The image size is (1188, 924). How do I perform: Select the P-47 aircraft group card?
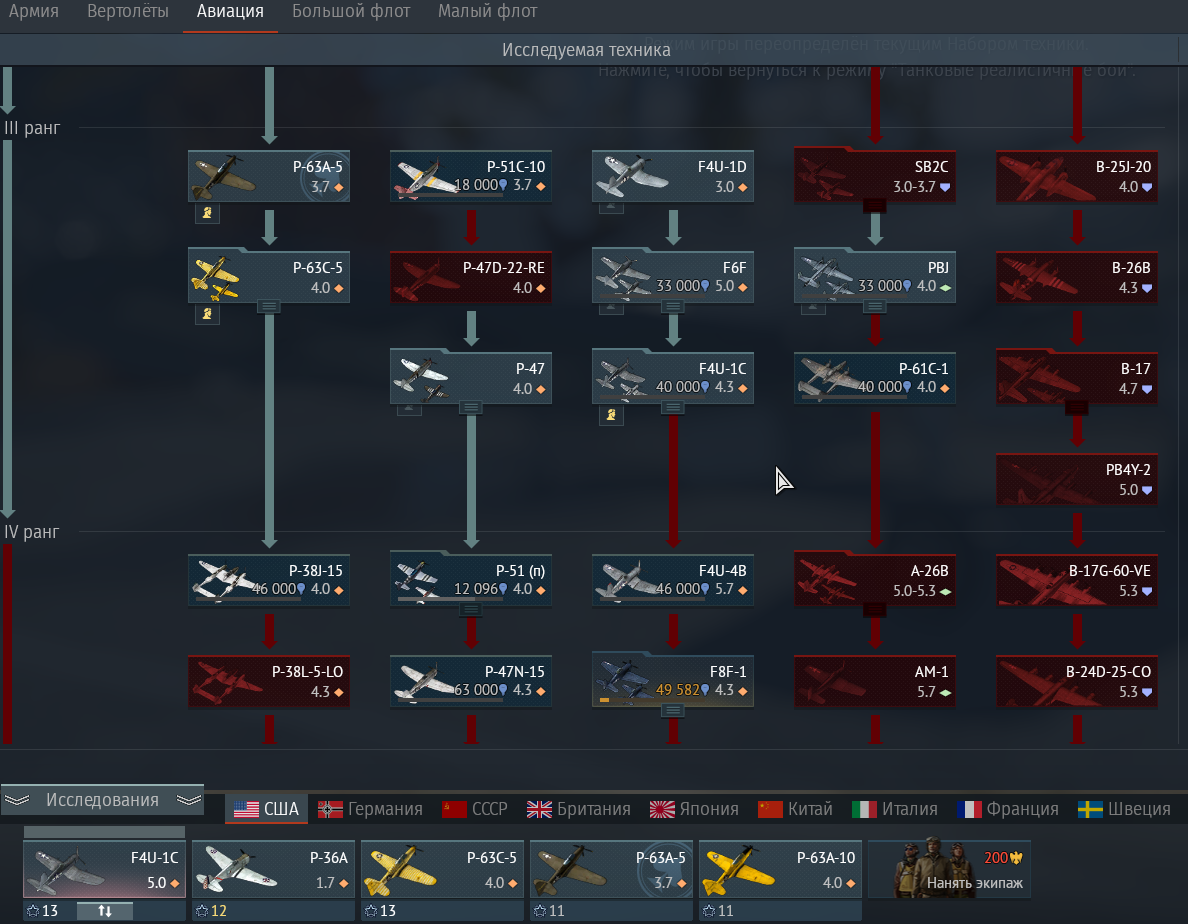471,378
